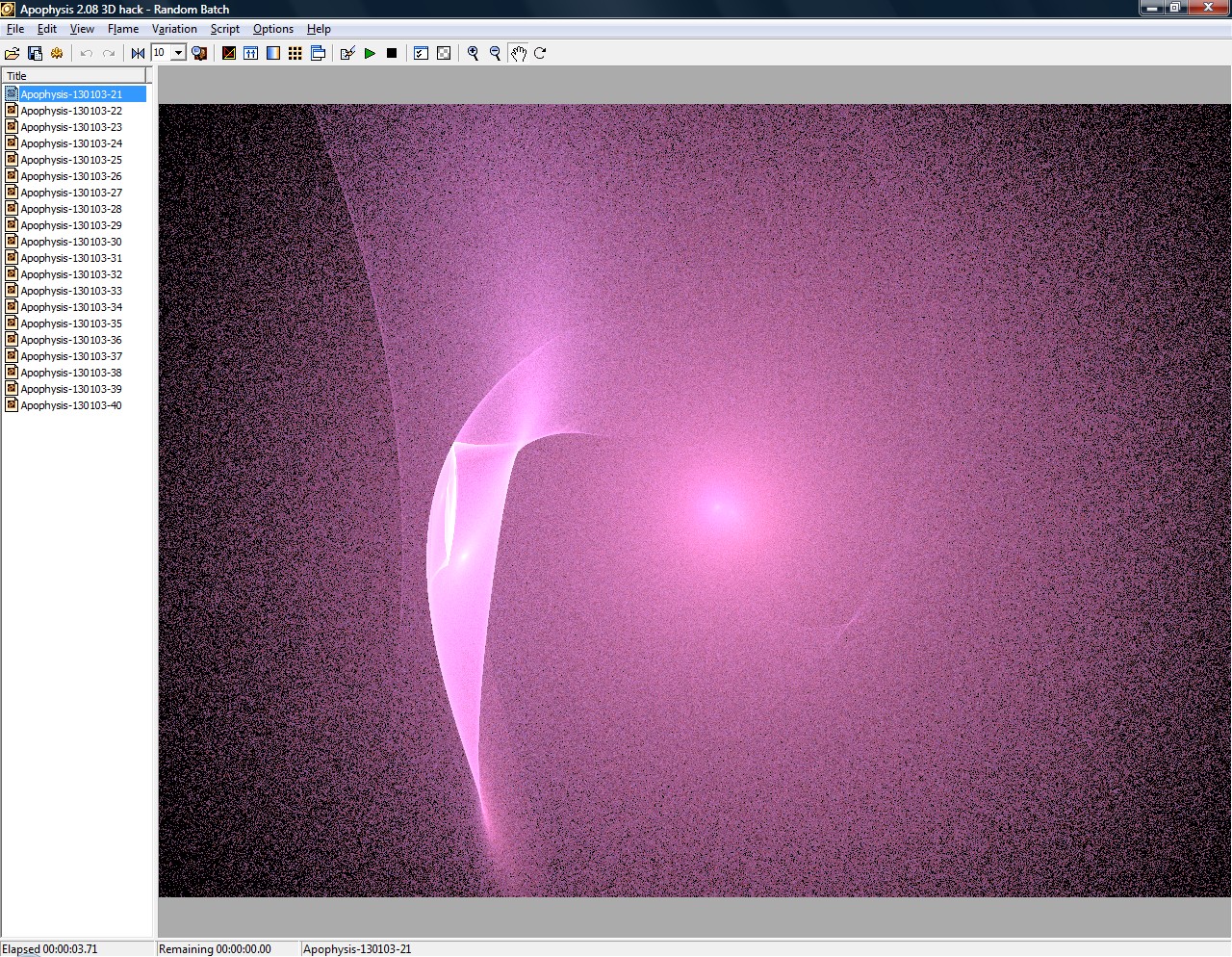Select Apophysis-130103-27 in the flame list
Screen dimensions: 1232x957
coord(71,193)
